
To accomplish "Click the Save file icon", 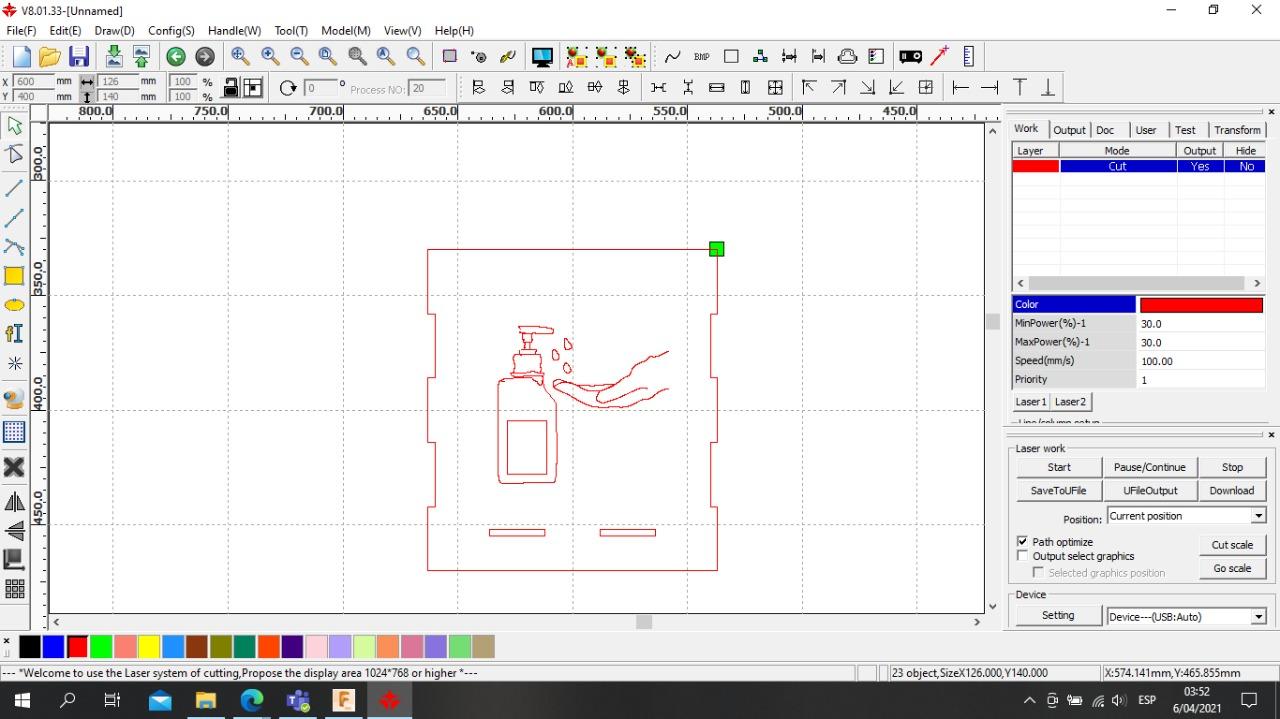I will (79, 57).
